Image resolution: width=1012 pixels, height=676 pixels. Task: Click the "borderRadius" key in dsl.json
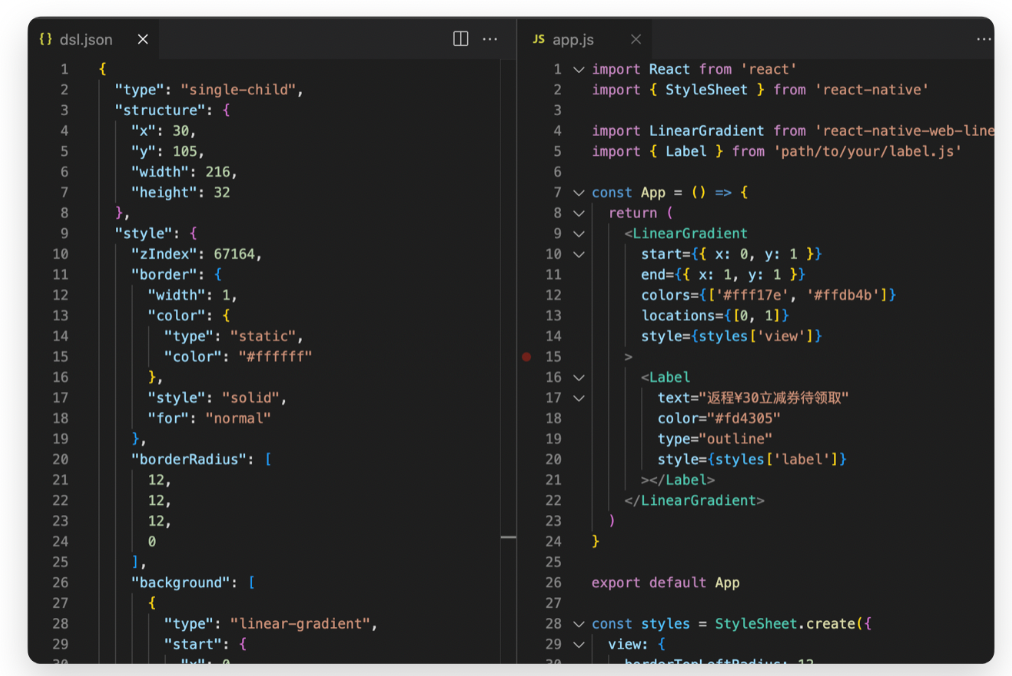tap(188, 459)
